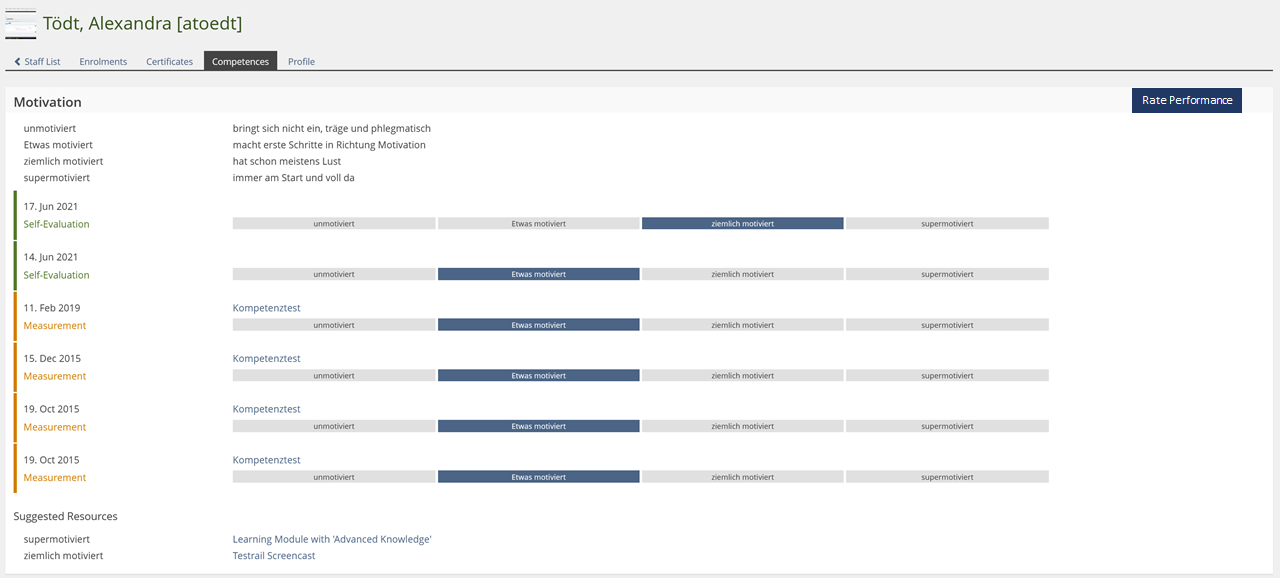Select the Competences tab

[240, 62]
